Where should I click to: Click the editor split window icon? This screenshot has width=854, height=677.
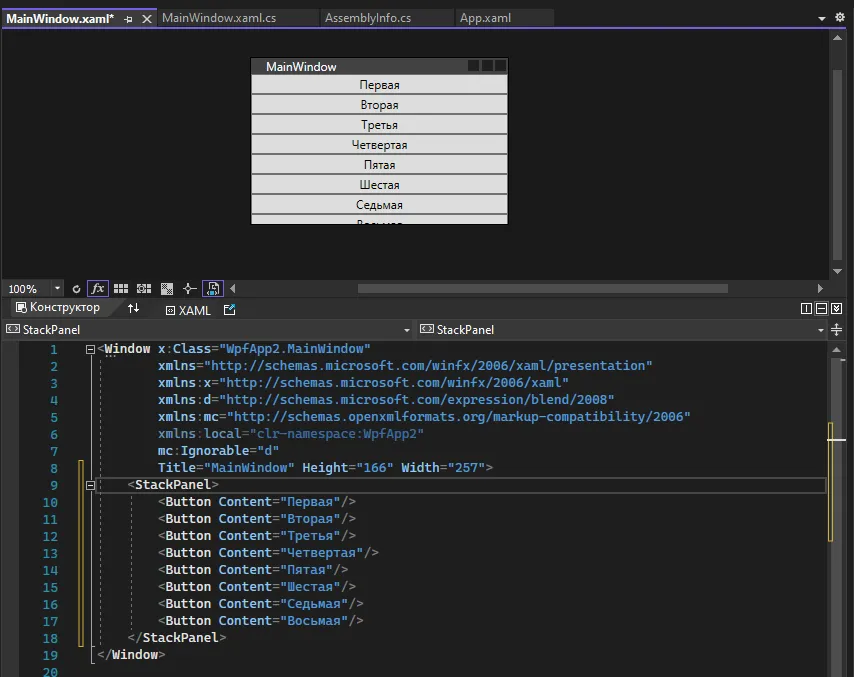[837, 330]
